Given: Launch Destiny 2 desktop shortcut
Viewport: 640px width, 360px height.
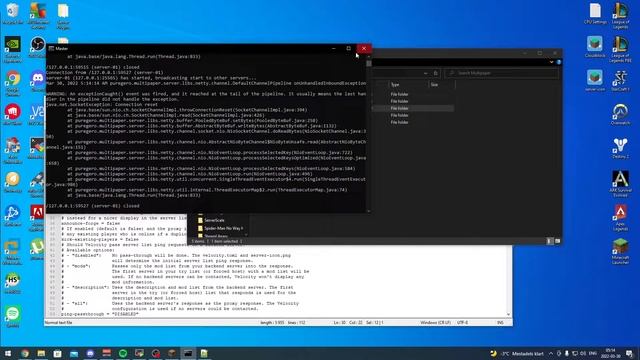Looking at the screenshot, I should (x=620, y=148).
